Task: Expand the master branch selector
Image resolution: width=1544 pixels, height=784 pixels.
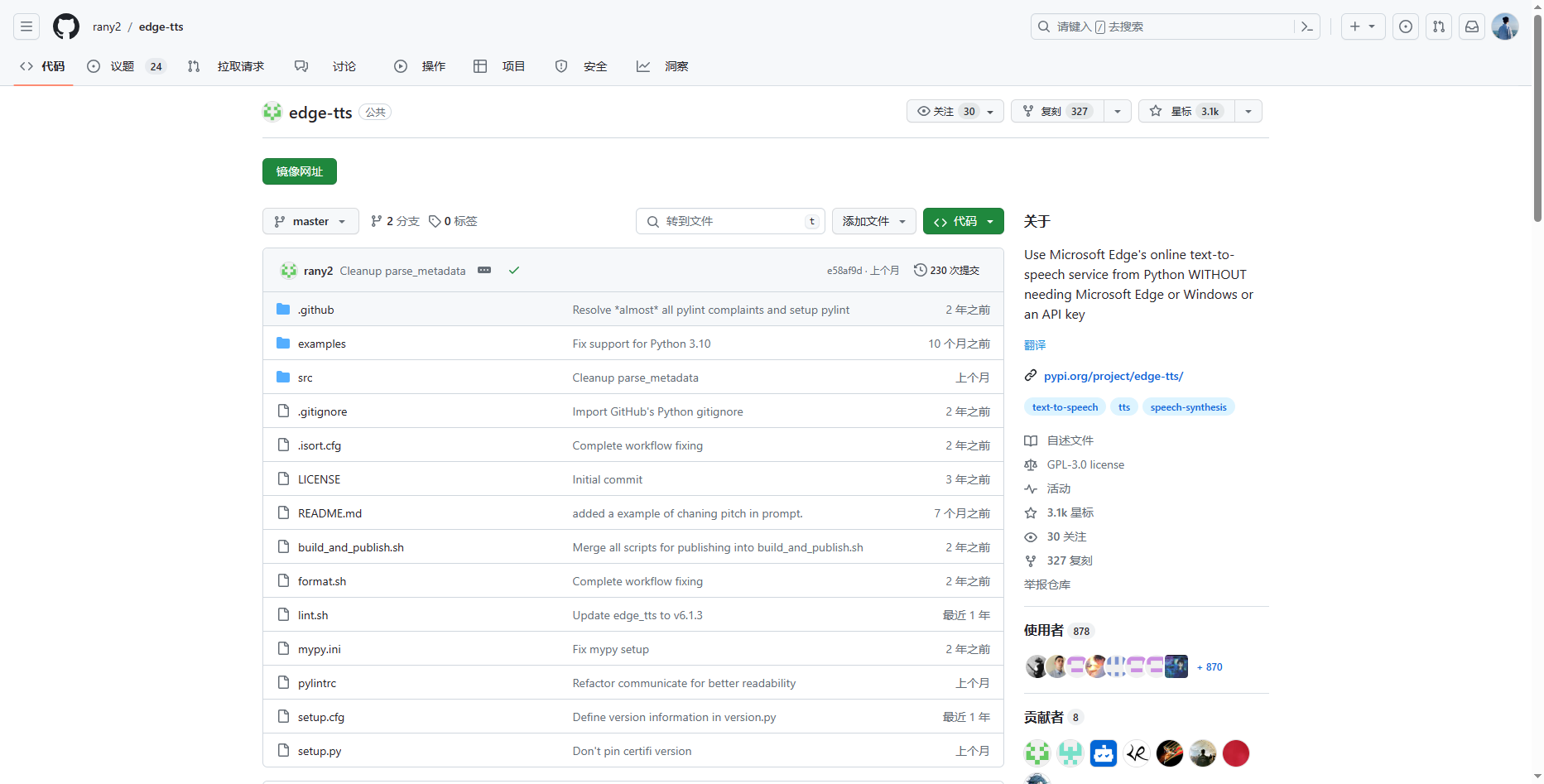Action: pyautogui.click(x=310, y=221)
